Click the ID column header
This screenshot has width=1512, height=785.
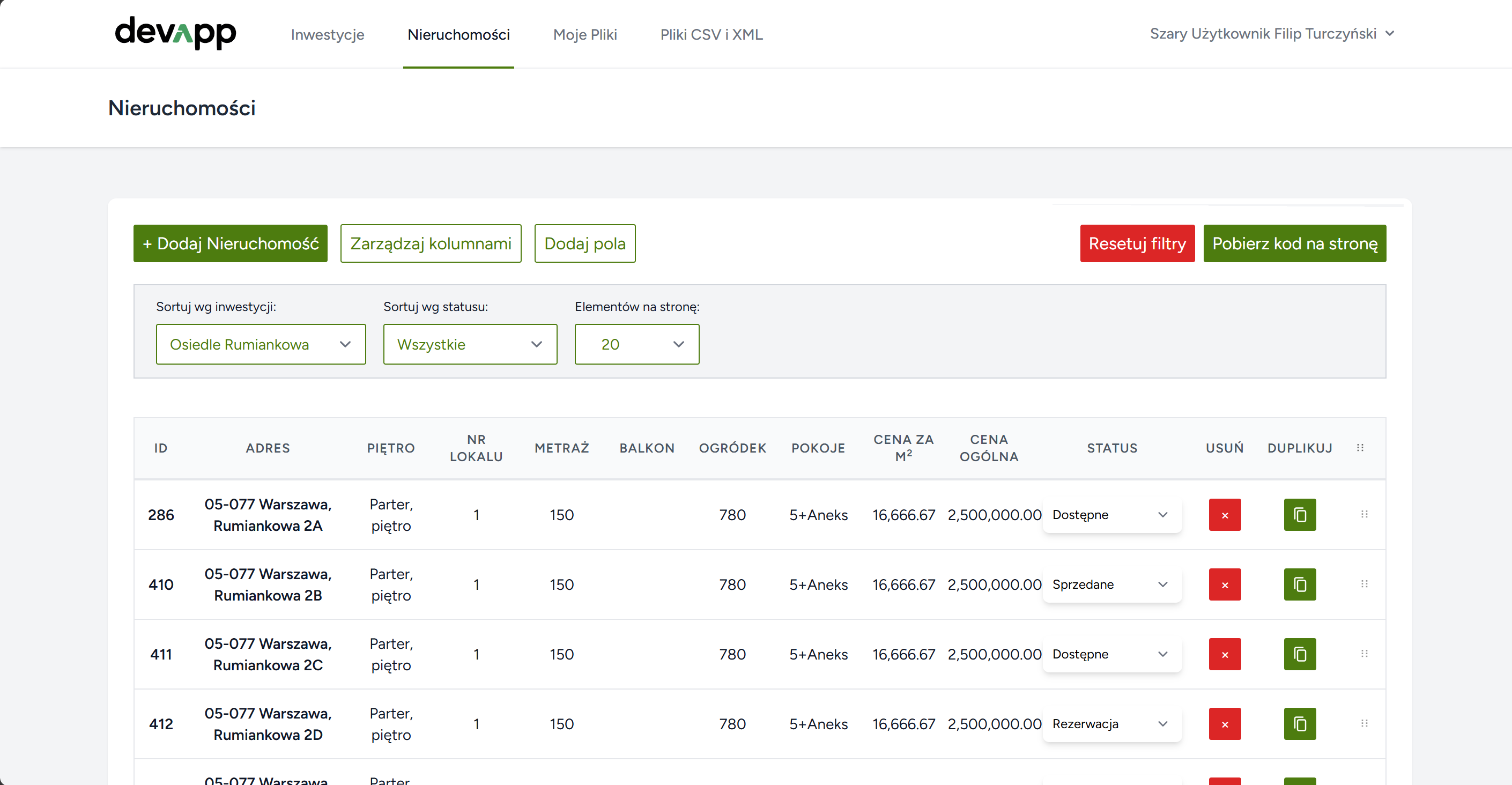(x=161, y=448)
